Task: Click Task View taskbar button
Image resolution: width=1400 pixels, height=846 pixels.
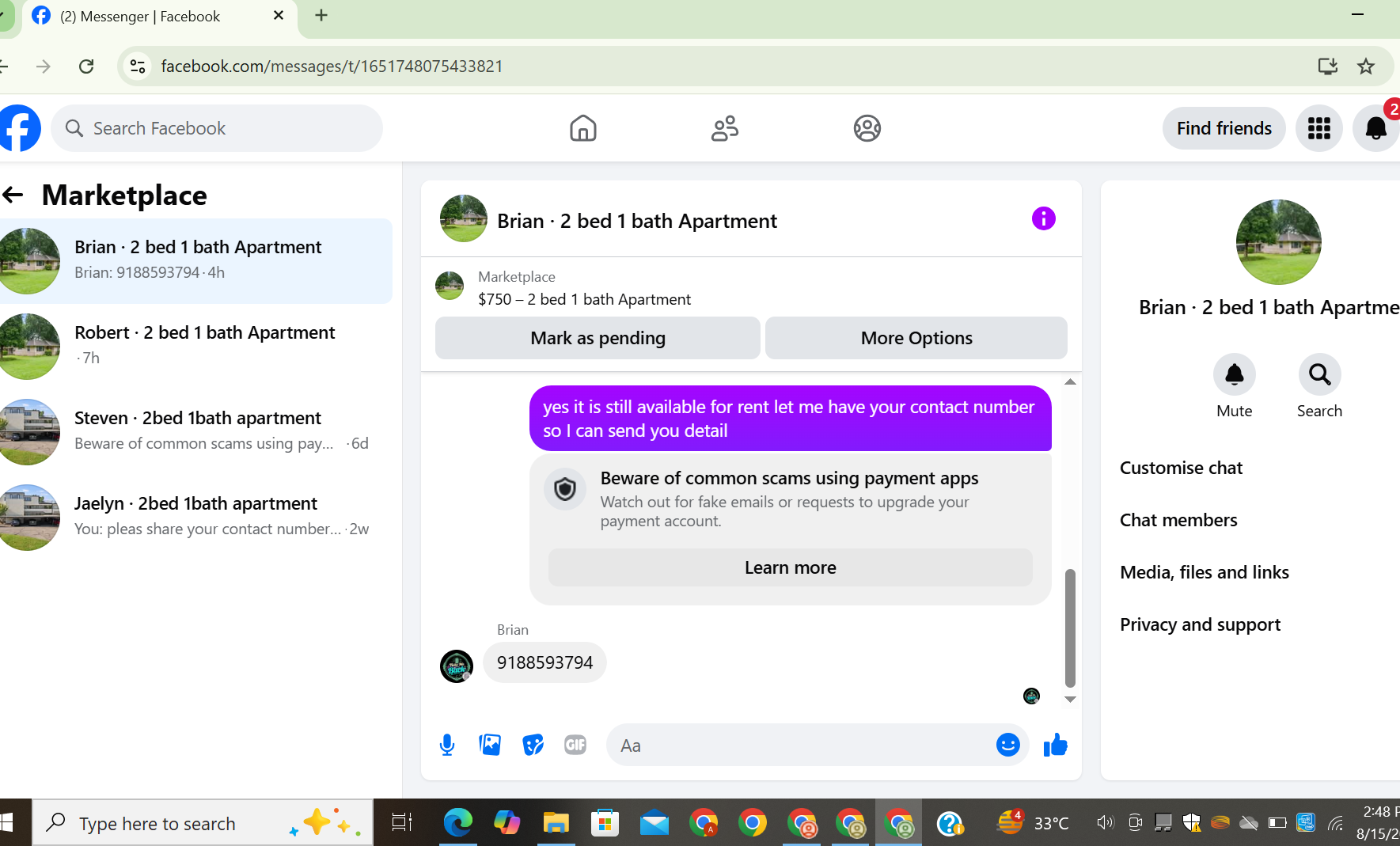Action: [x=402, y=823]
